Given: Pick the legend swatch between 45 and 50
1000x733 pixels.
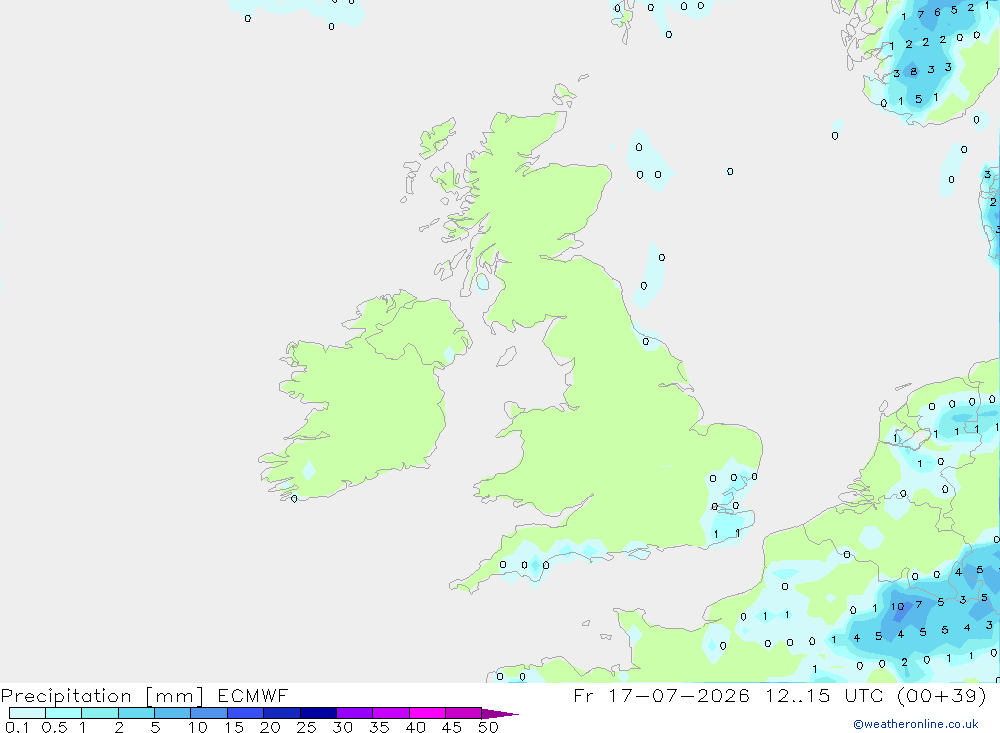Looking at the screenshot, I should tap(463, 713).
